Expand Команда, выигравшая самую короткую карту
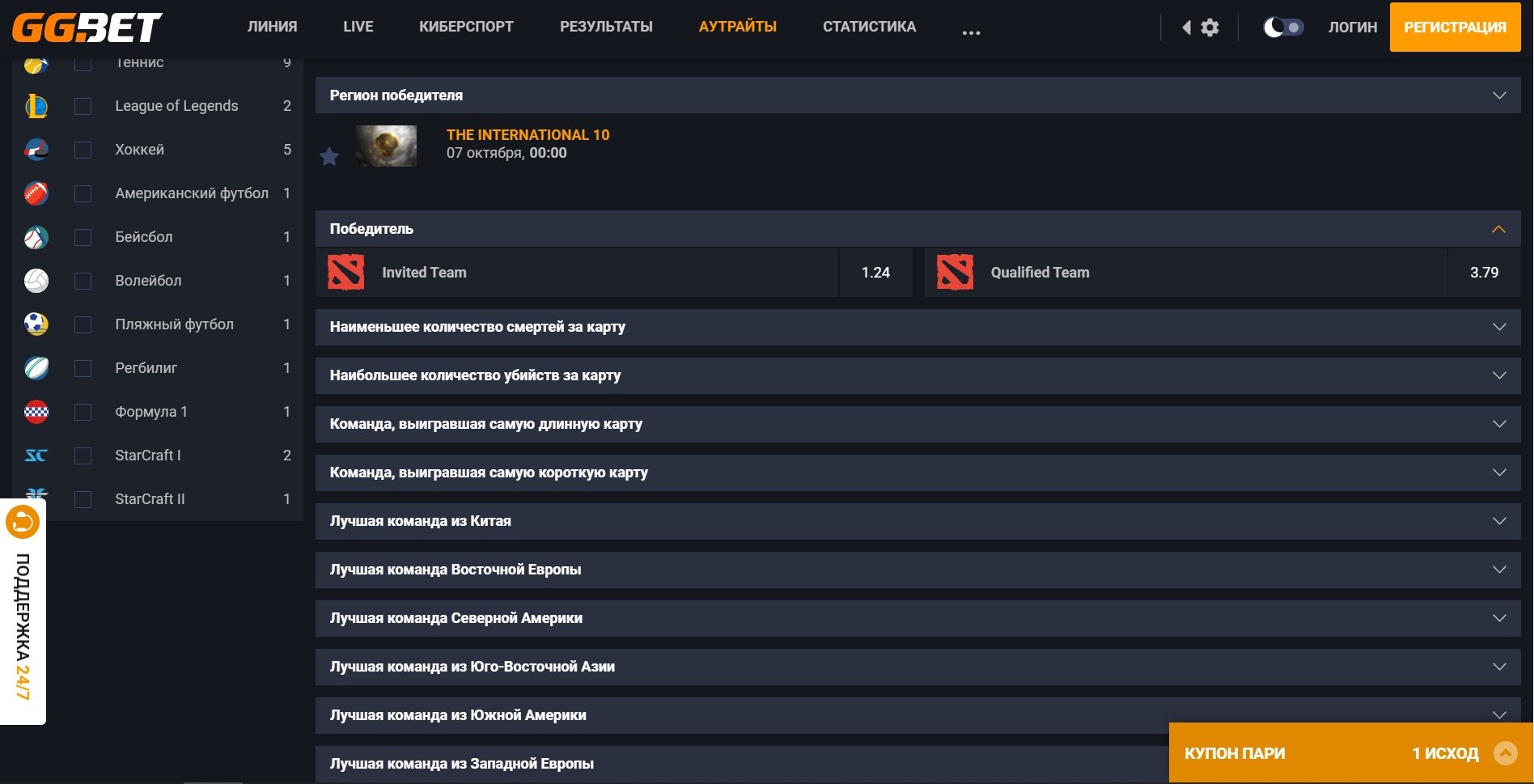The width and height of the screenshot is (1534, 784). tap(917, 473)
